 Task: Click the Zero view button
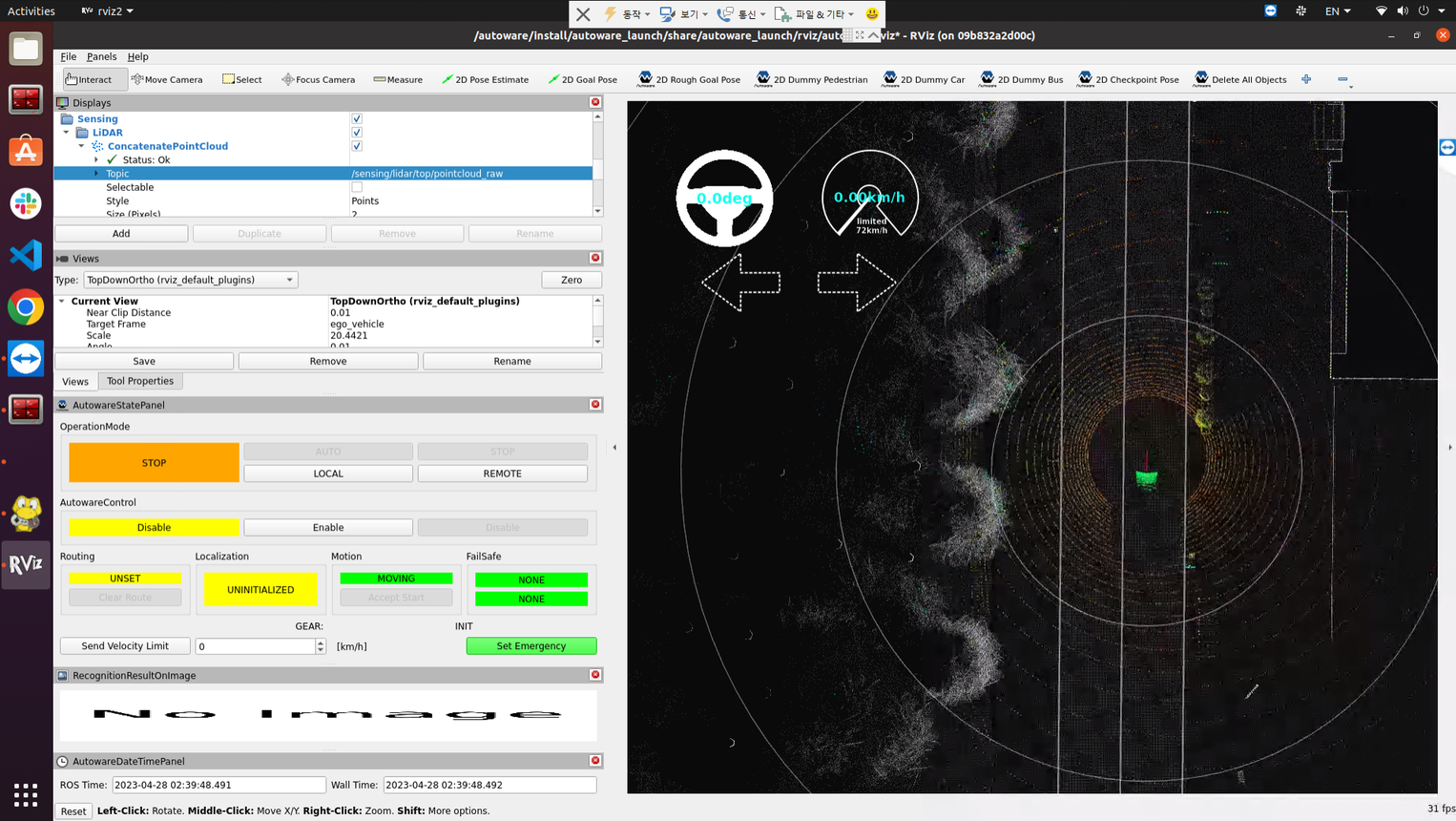pyautogui.click(x=572, y=280)
